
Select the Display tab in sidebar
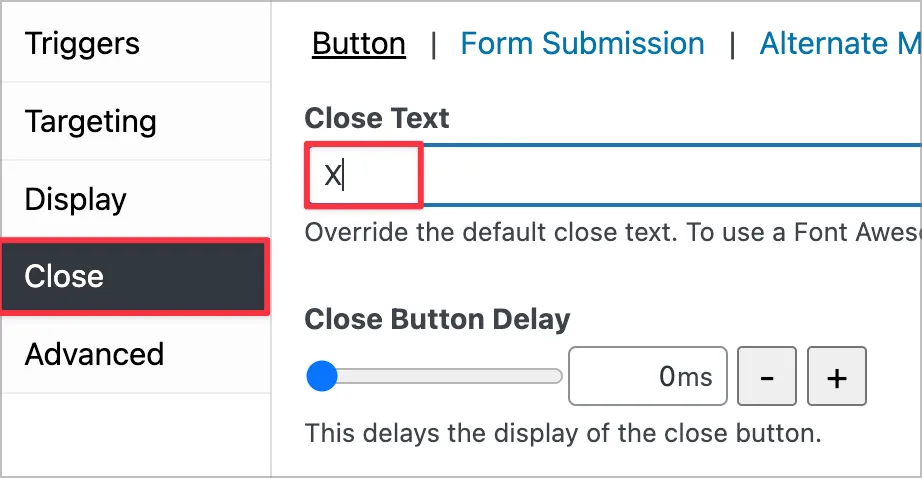click(75, 199)
